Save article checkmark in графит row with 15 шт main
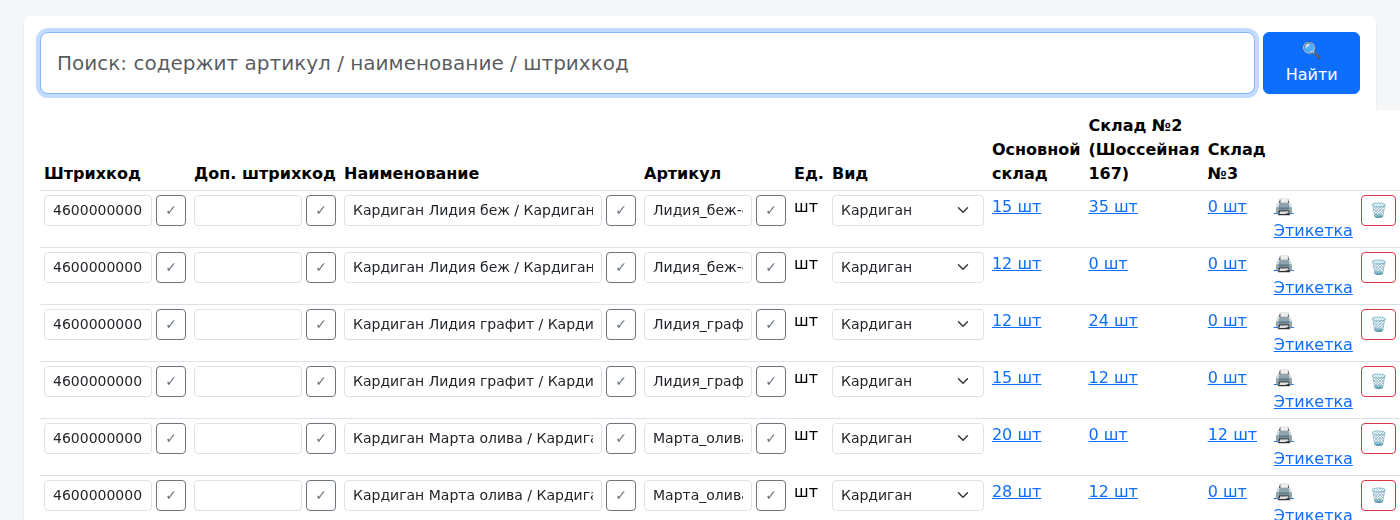This screenshot has height=520, width=1400. 771,382
